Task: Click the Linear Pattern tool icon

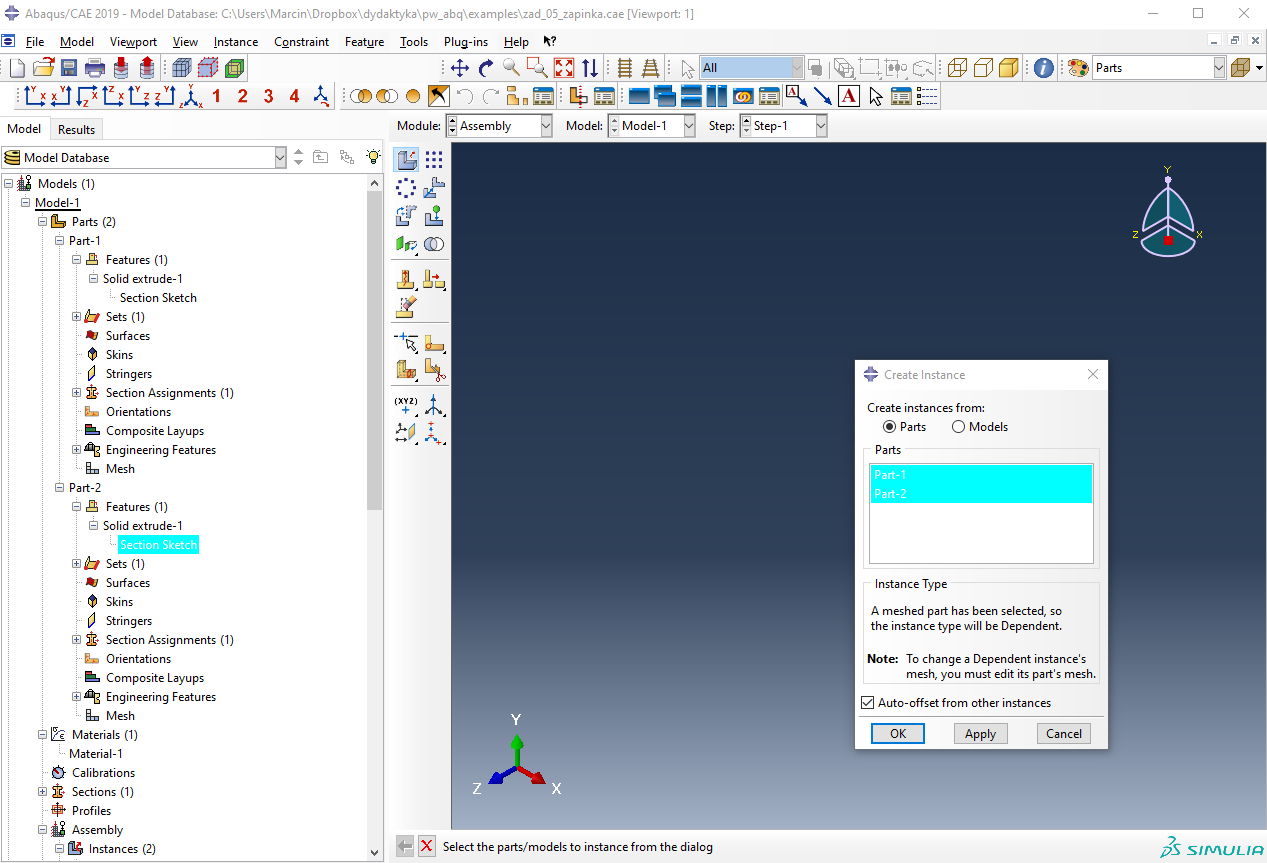Action: 434,160
